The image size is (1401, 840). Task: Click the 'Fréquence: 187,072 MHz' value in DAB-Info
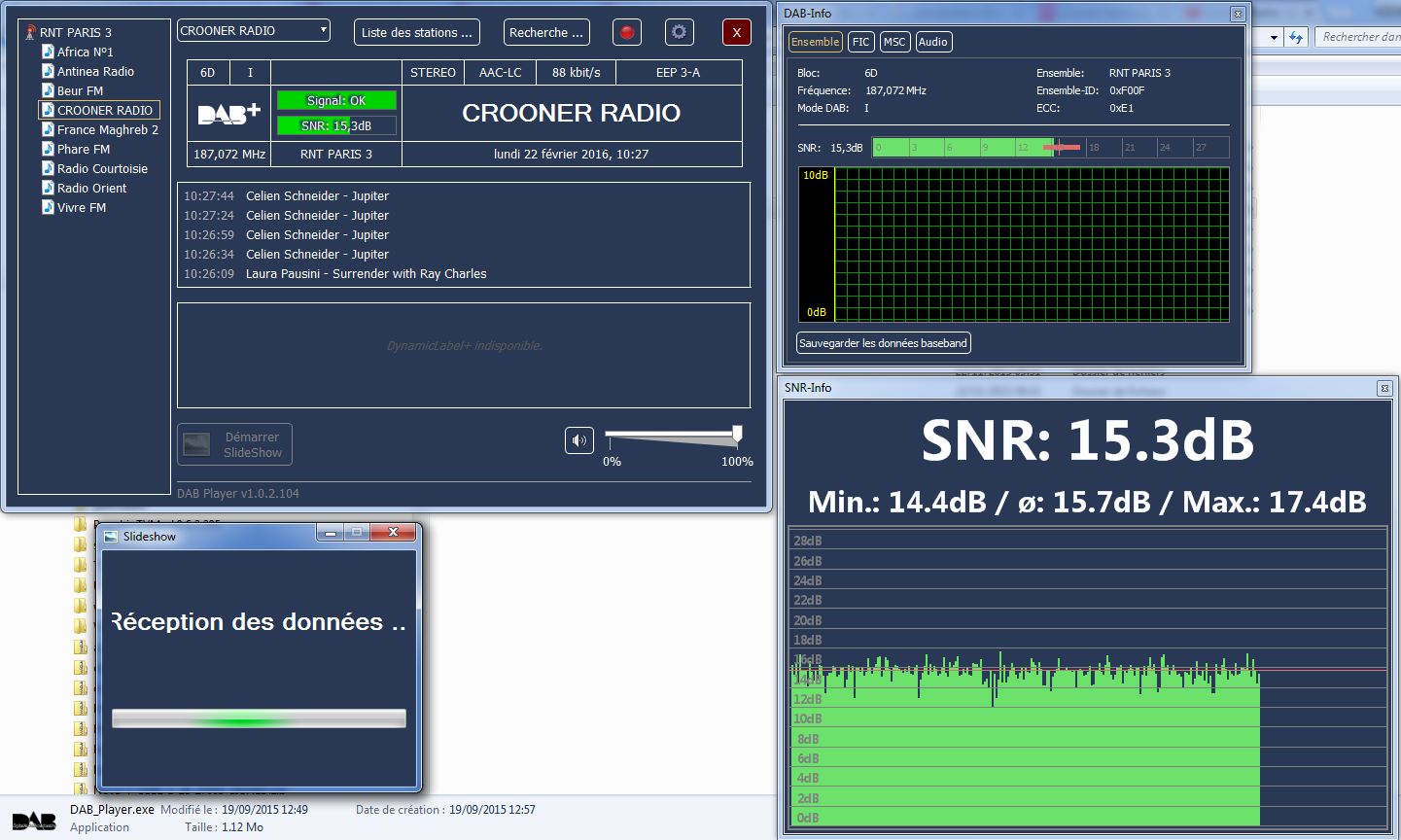point(895,90)
